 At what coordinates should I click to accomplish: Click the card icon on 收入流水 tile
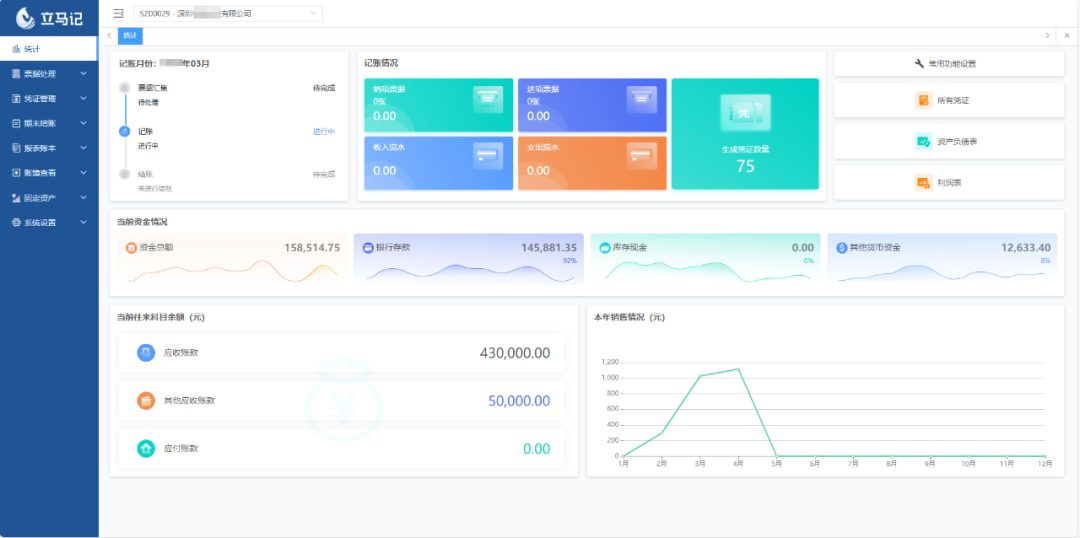coord(488,156)
